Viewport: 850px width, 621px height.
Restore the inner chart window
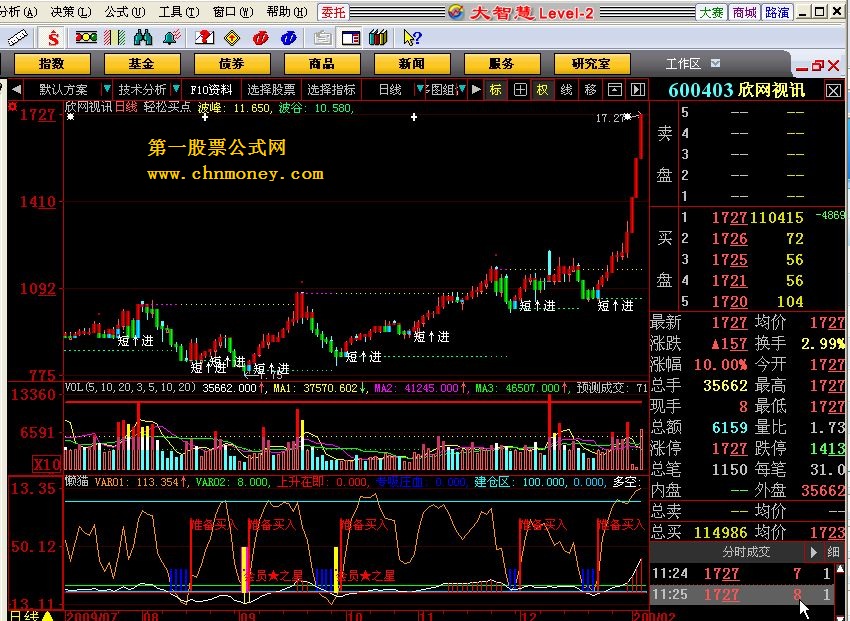coord(818,66)
